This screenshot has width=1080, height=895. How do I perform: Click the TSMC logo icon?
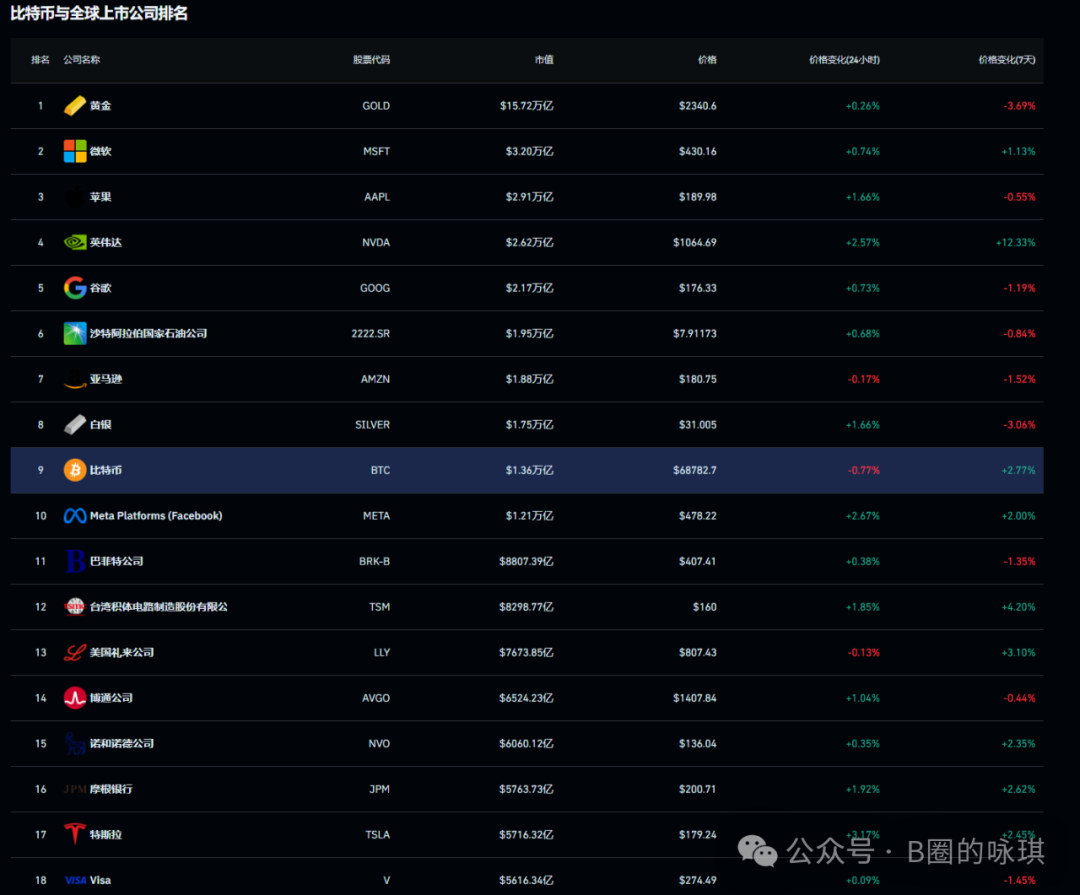click(x=74, y=606)
